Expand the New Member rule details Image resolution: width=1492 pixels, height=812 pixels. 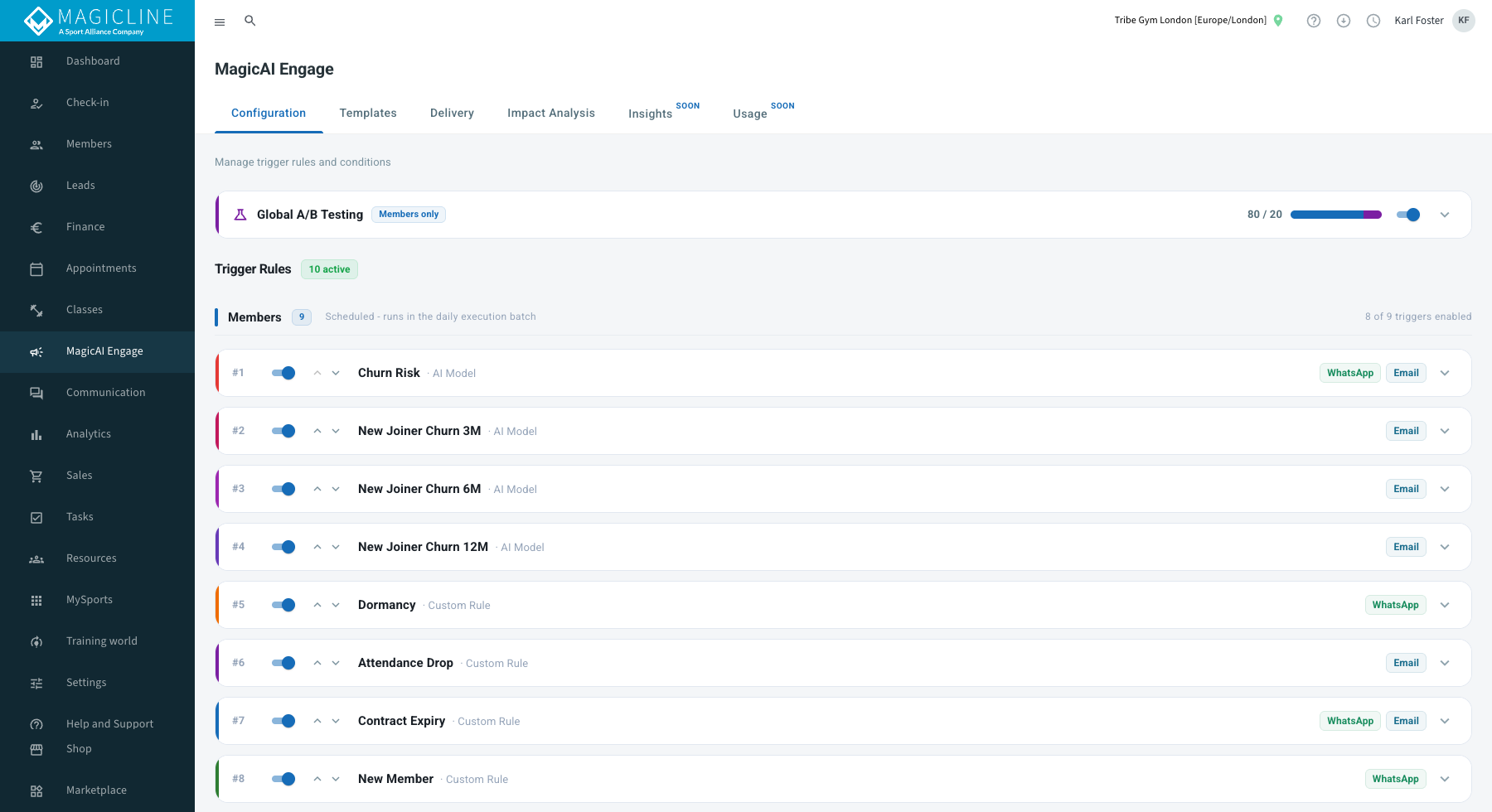point(1445,779)
